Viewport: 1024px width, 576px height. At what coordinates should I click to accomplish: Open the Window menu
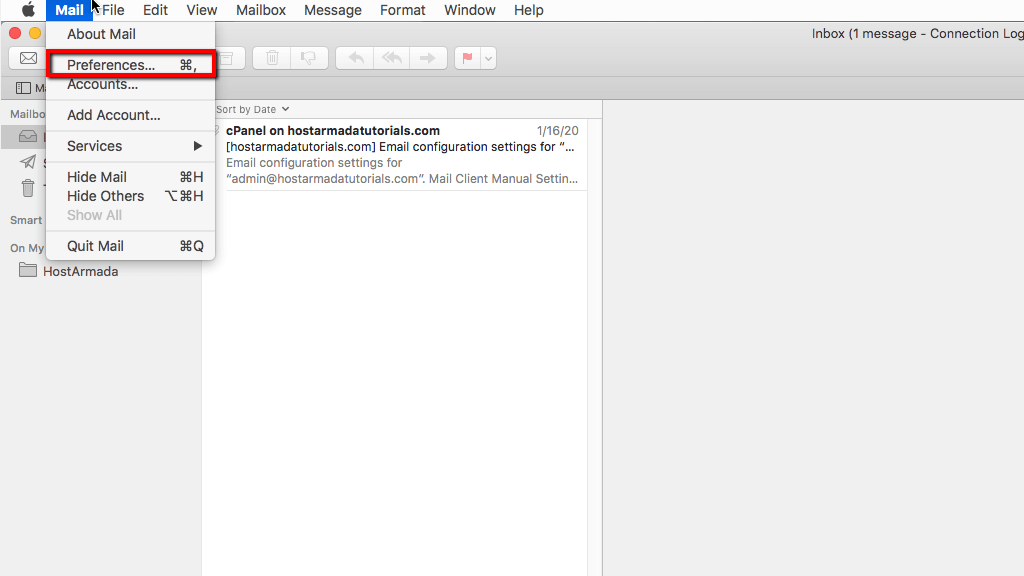[x=470, y=10]
